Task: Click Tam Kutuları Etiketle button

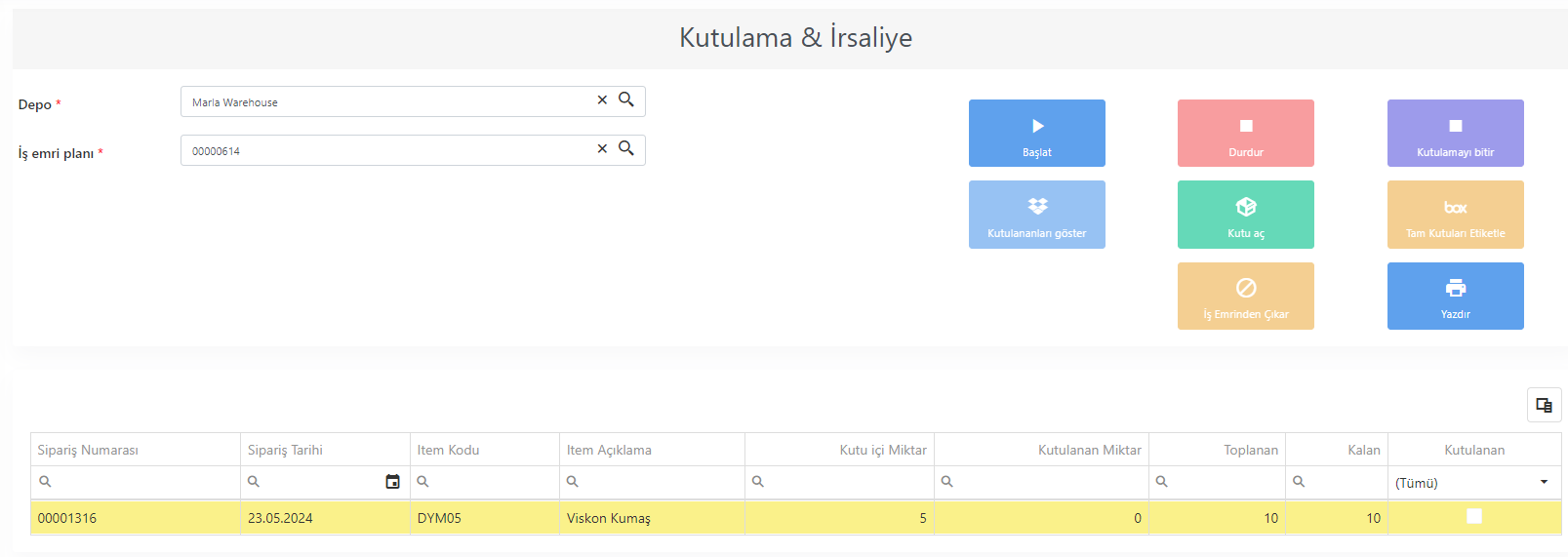Action: point(1455,215)
